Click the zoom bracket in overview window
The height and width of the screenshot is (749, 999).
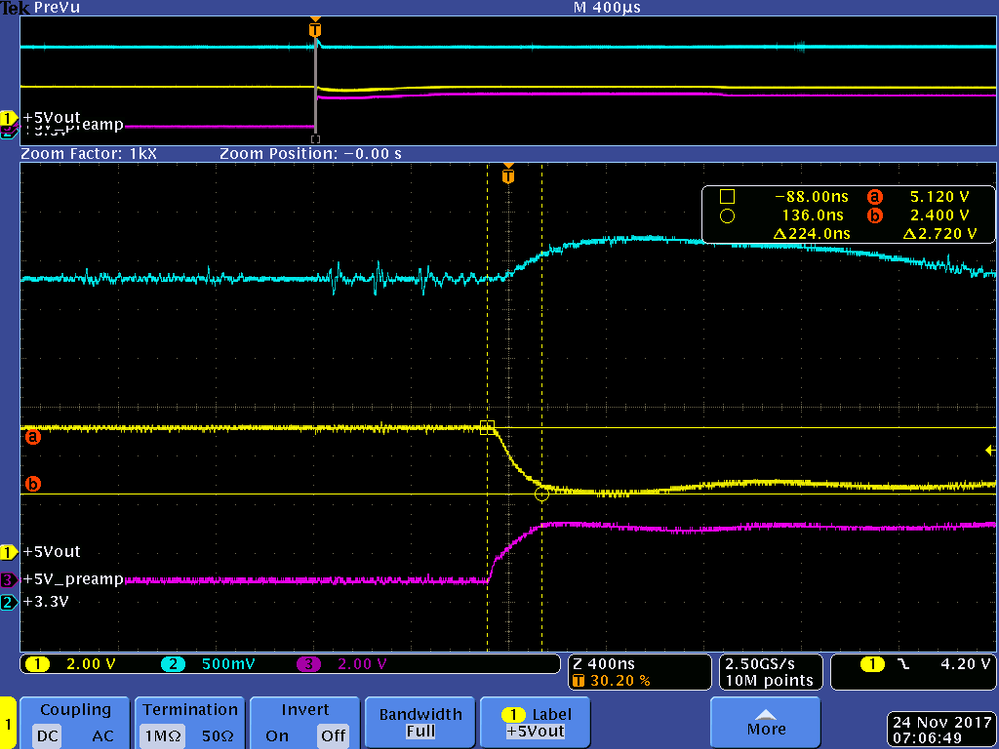[x=315, y=139]
